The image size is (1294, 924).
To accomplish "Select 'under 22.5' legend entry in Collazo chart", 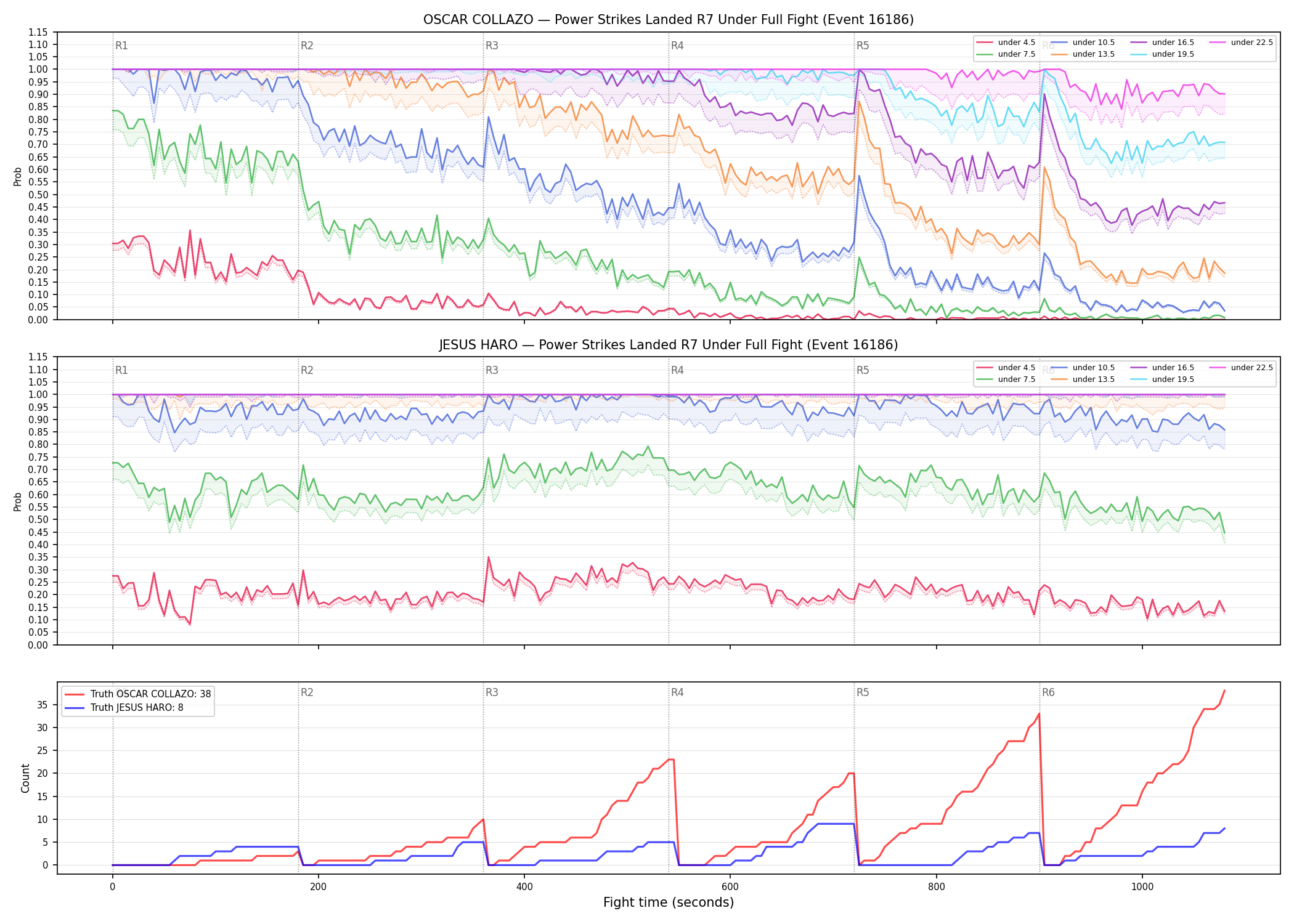I will click(1241, 43).
